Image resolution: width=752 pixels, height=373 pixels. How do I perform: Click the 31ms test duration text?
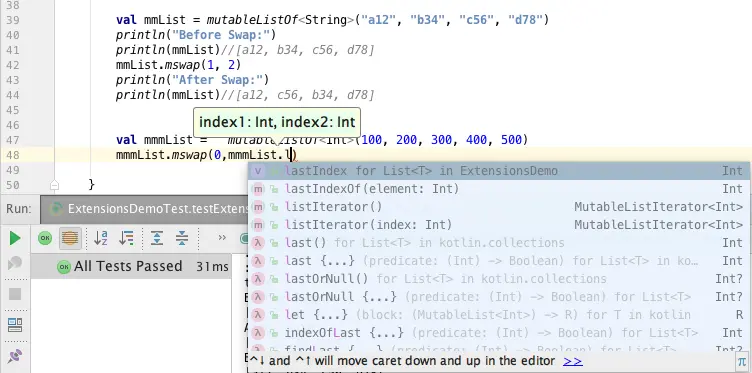pyautogui.click(x=212, y=267)
